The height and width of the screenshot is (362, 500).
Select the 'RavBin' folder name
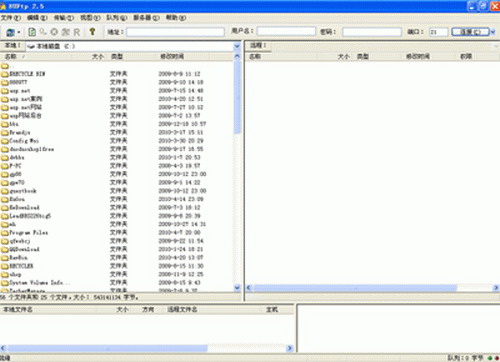[18, 258]
